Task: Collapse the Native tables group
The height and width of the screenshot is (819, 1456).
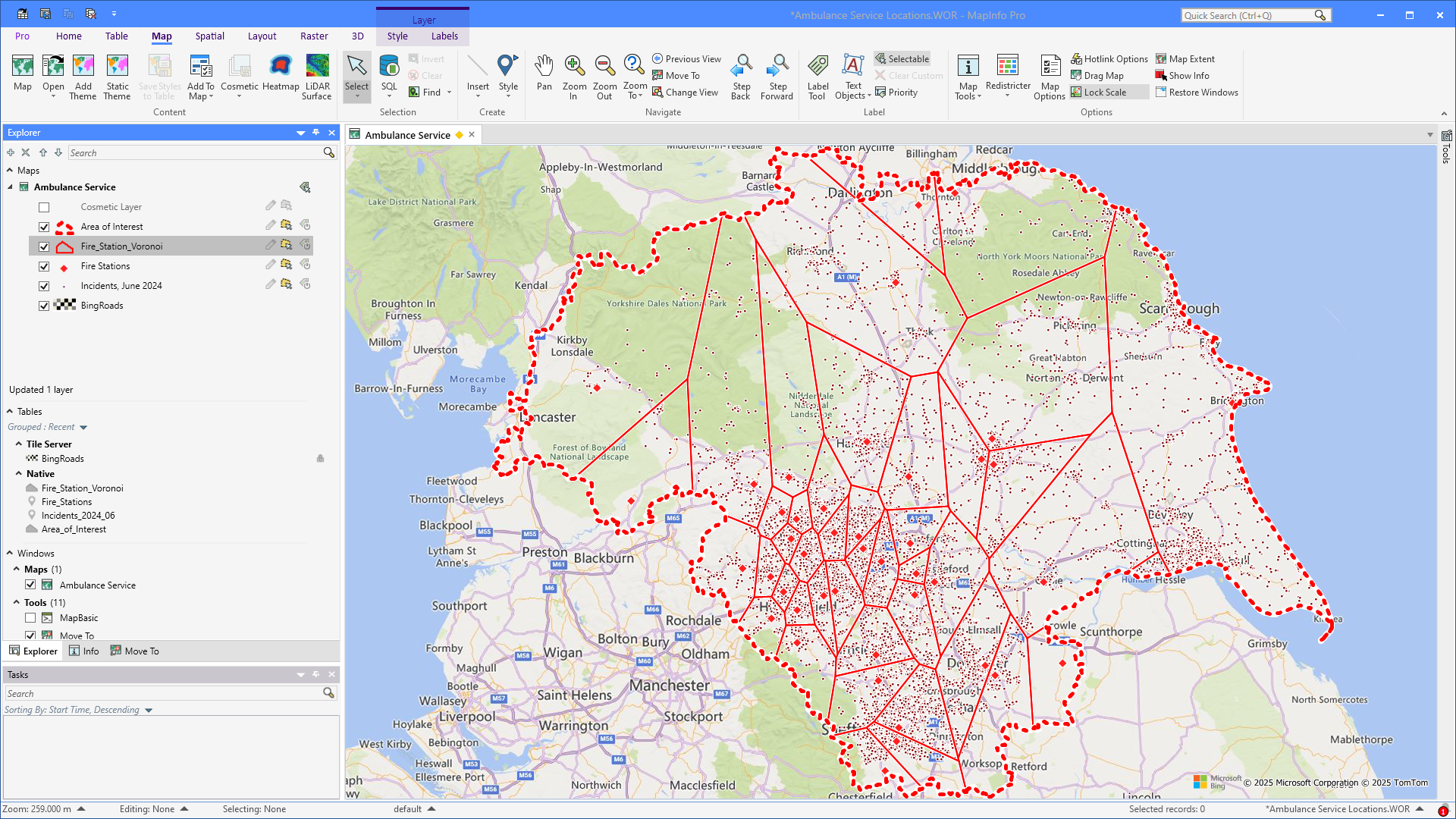Action: [x=19, y=474]
